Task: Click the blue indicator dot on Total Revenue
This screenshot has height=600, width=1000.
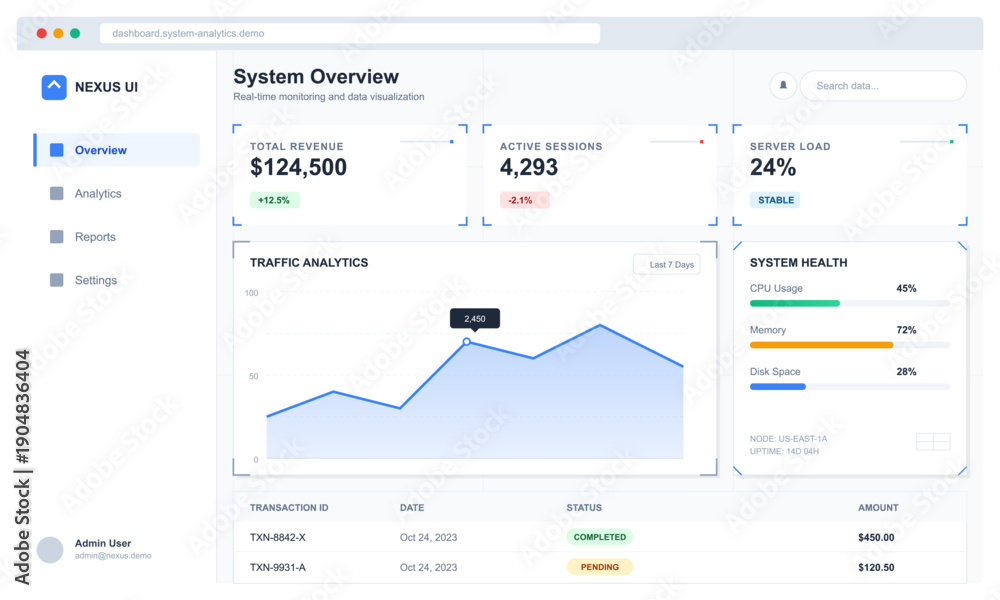Action: (452, 142)
